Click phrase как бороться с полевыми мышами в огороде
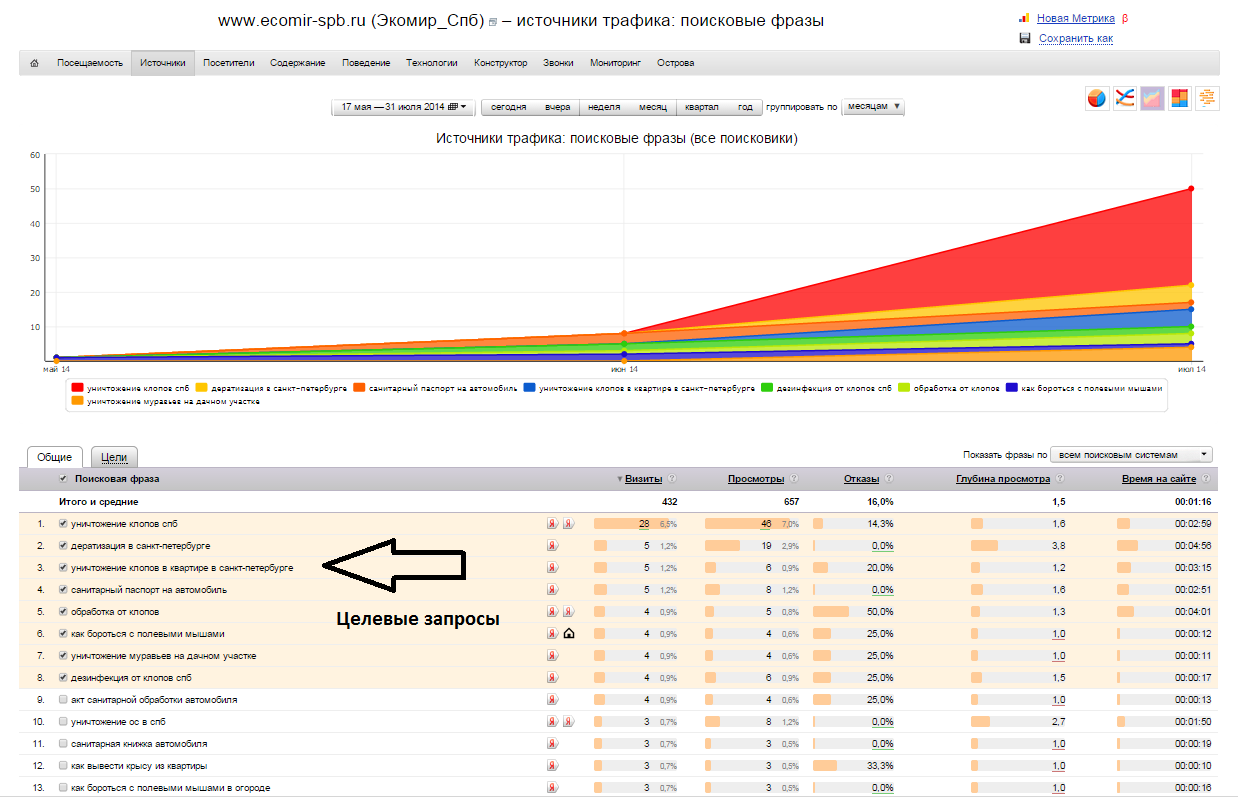Screen dimensions: 1238x797 (x=171, y=787)
